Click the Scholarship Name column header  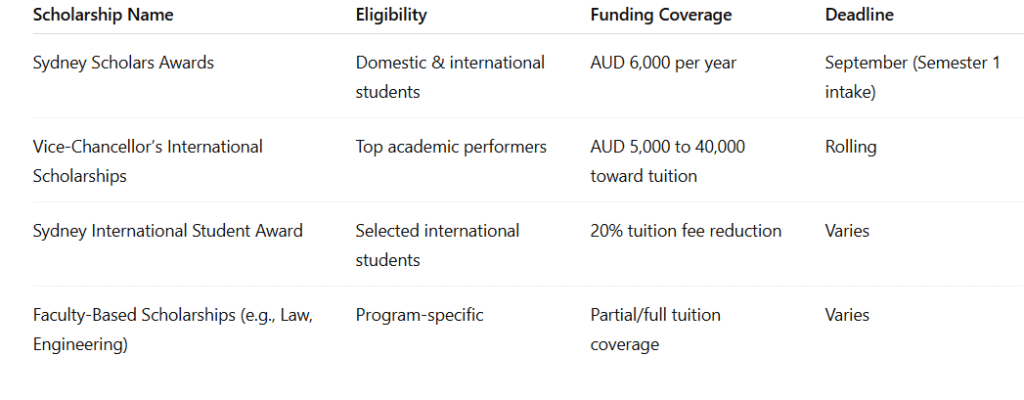[x=103, y=15]
